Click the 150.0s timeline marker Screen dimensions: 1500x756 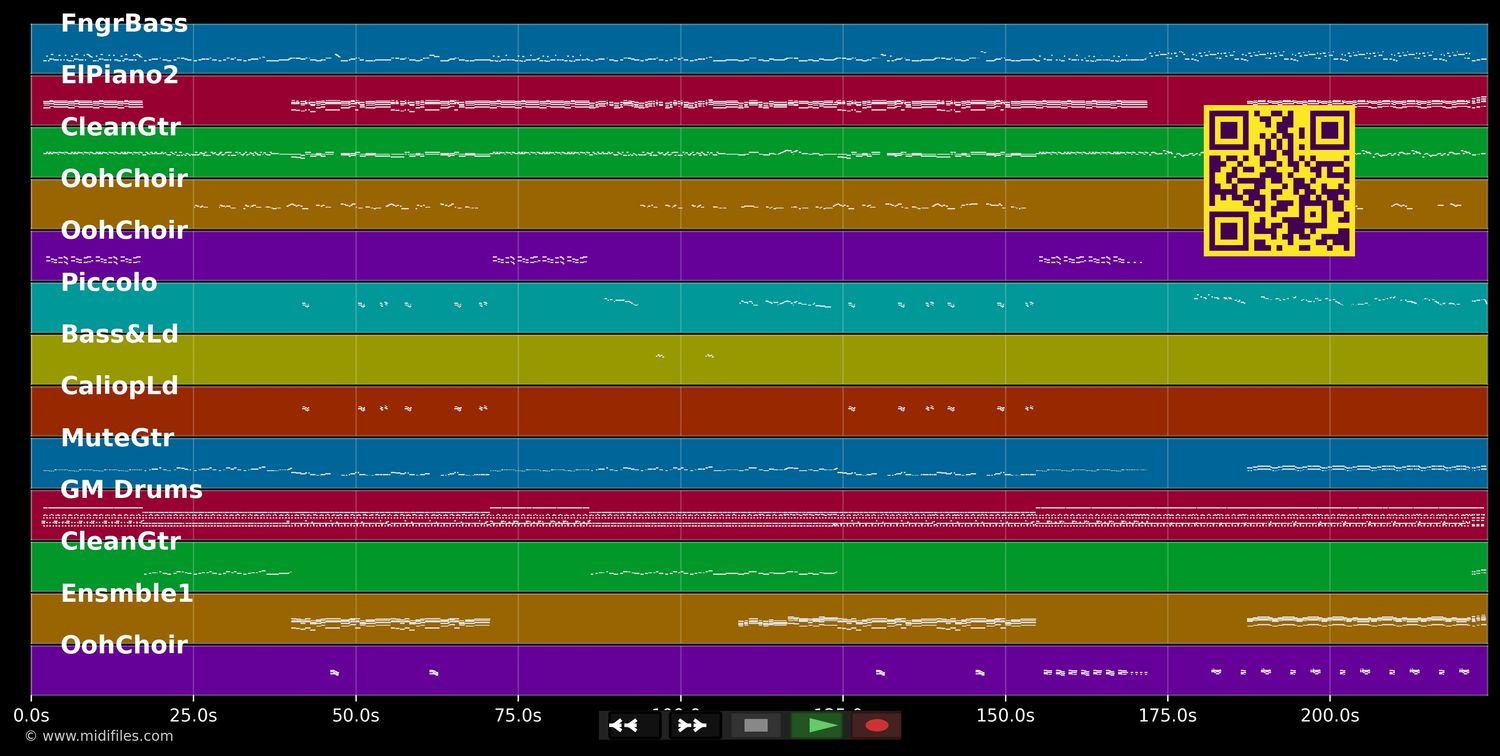click(x=1005, y=715)
